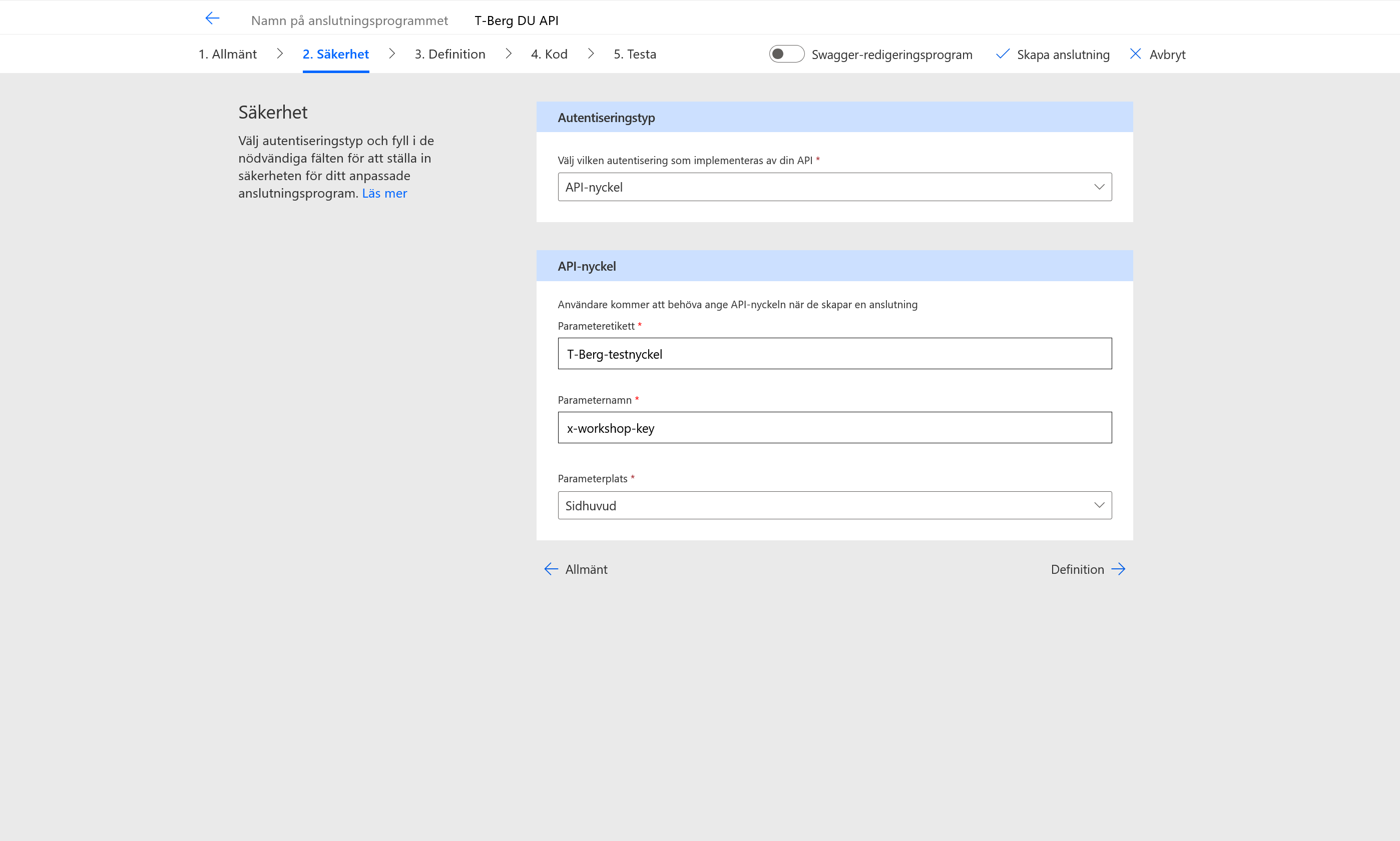1400x841 pixels.
Task: Click the chevron between Definition and Kod
Action: pyautogui.click(x=509, y=54)
